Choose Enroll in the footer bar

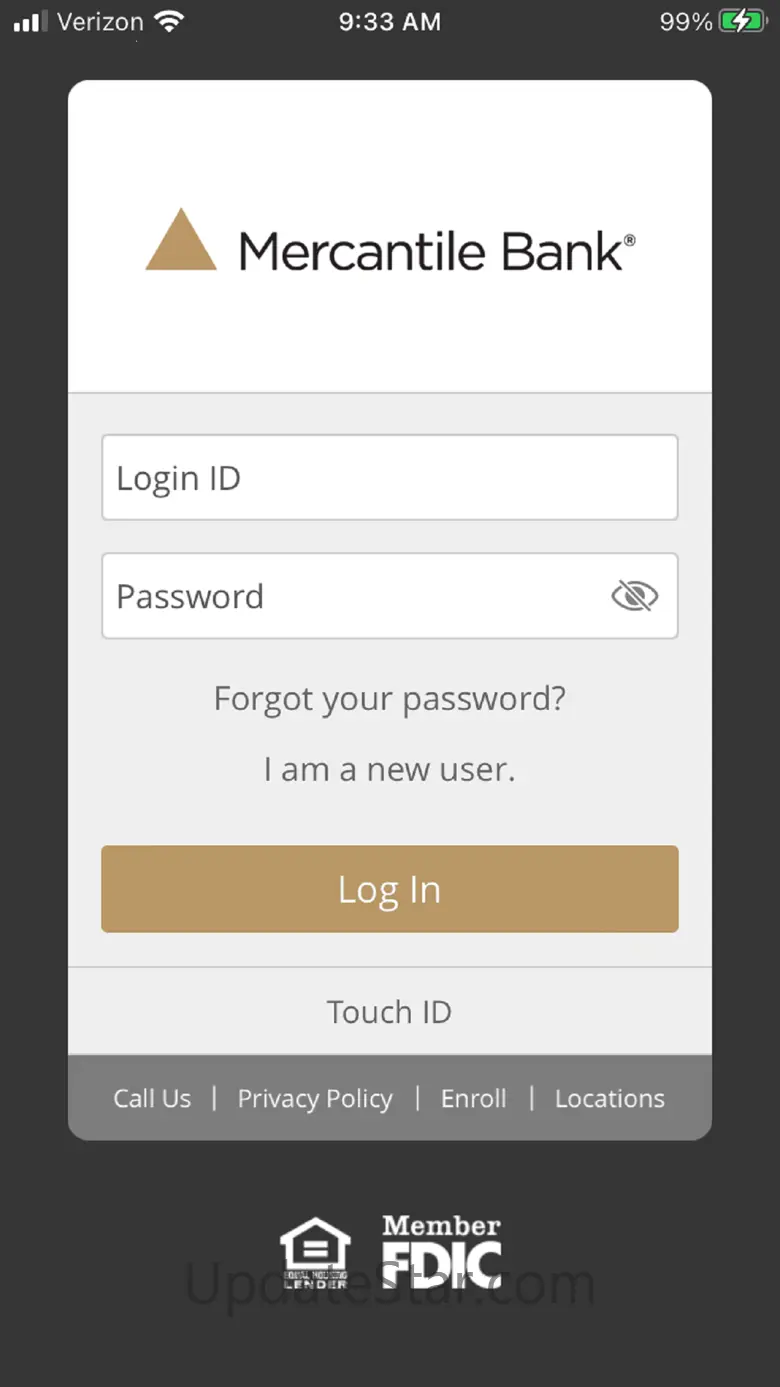pyautogui.click(x=473, y=1099)
